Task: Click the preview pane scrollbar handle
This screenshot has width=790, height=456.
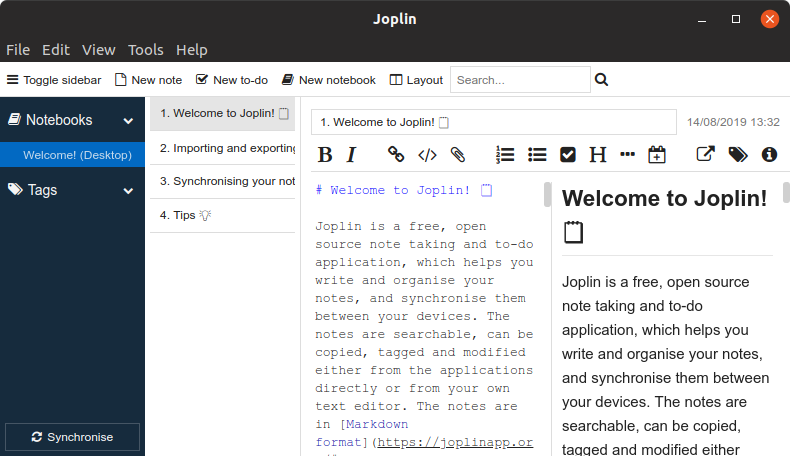Action: (786, 193)
